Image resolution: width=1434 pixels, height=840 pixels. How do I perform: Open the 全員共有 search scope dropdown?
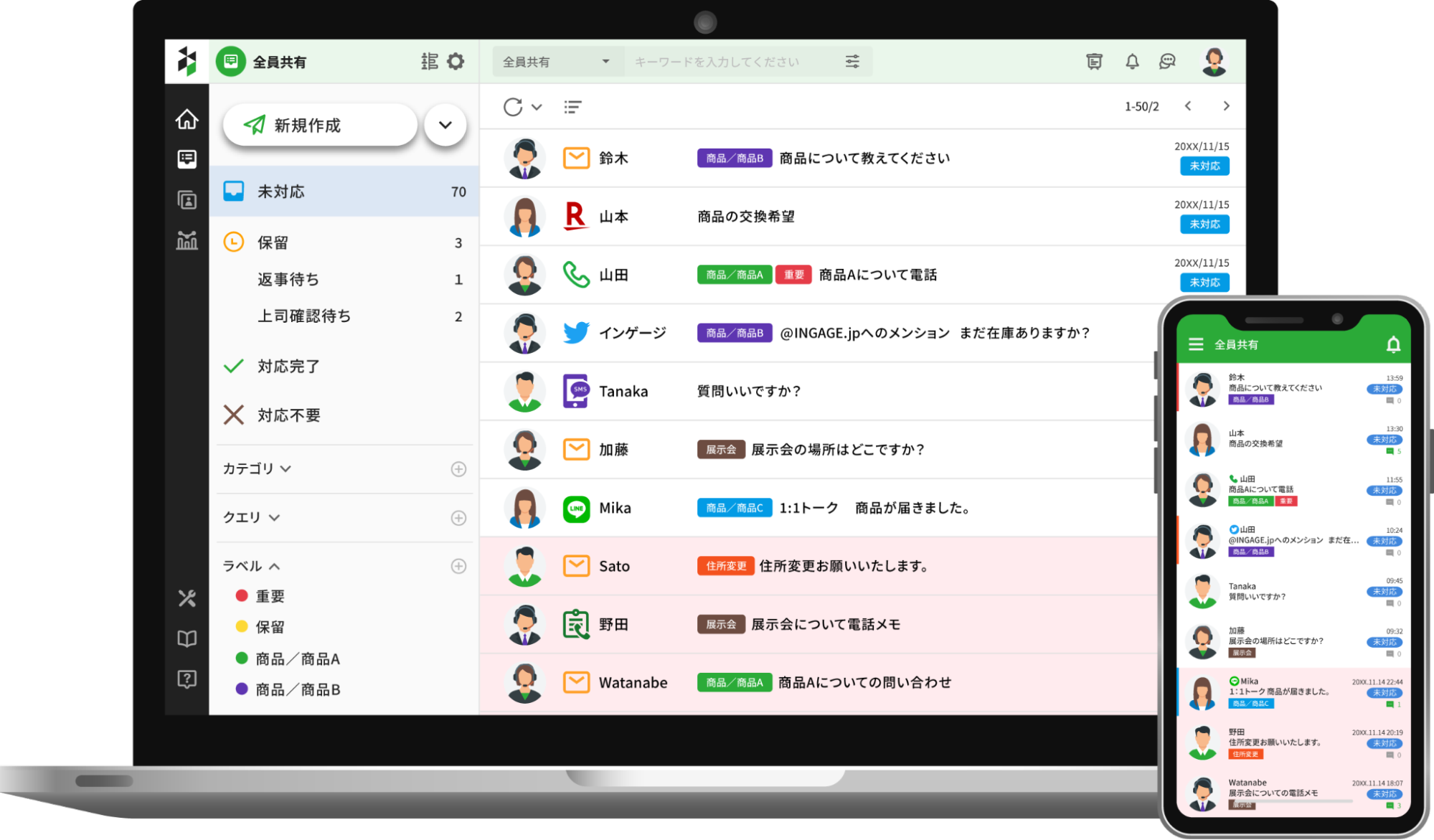coord(557,62)
